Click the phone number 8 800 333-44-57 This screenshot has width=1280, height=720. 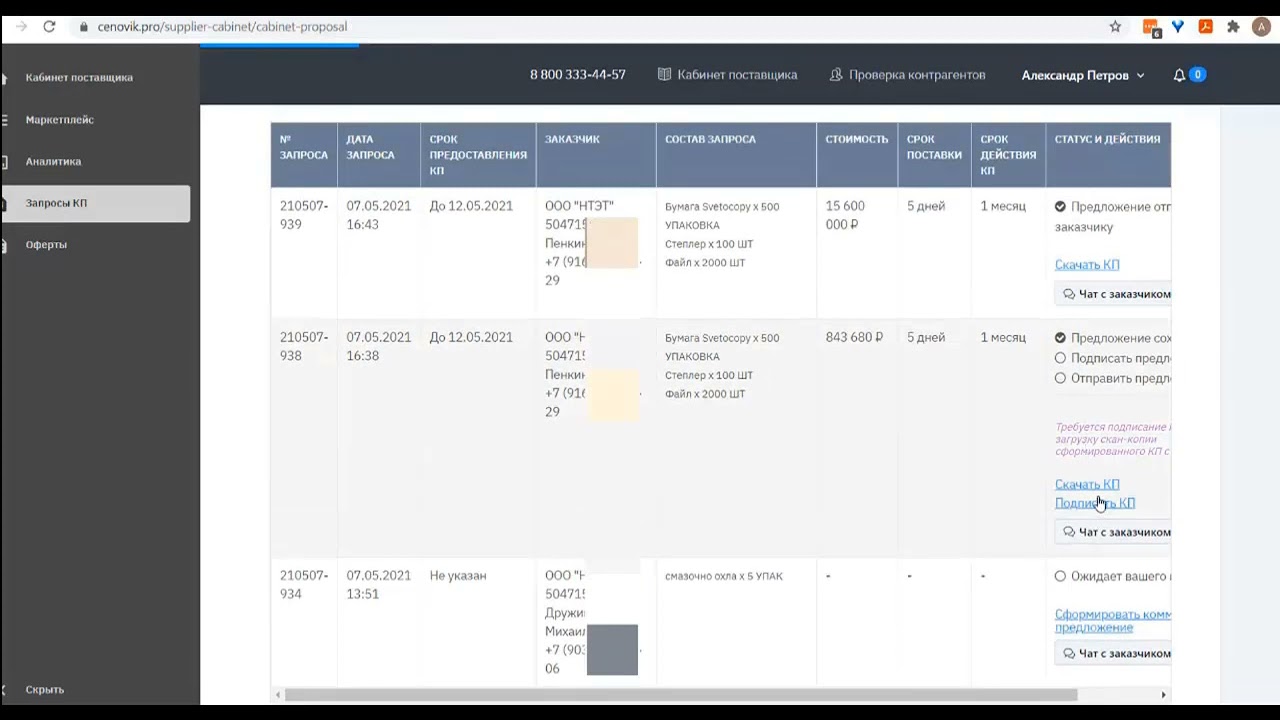pos(578,75)
